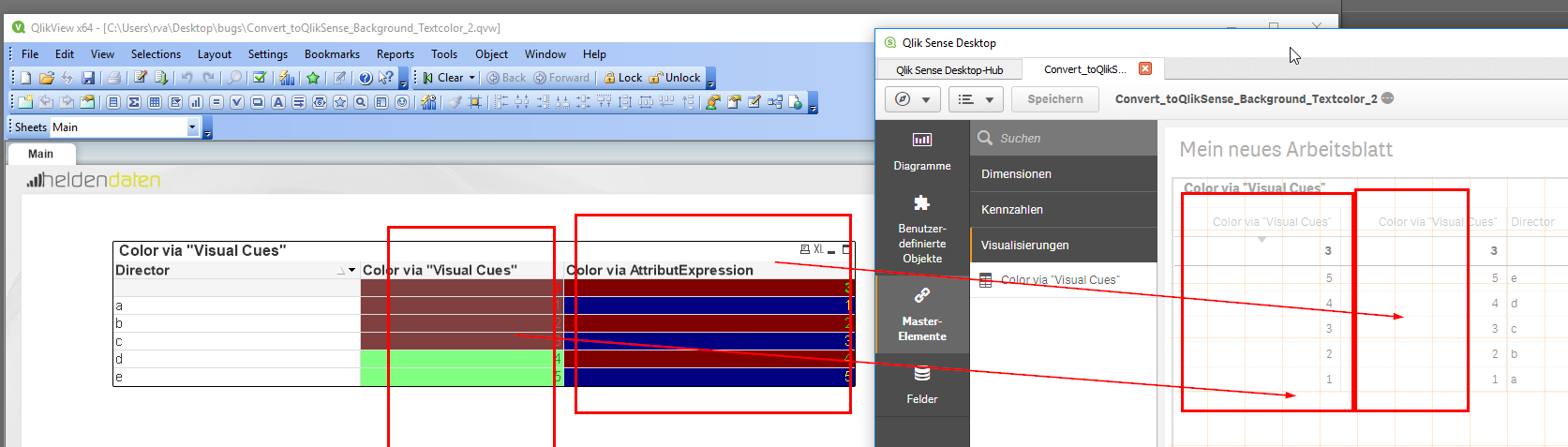Close the Convert_toQlikS... tab

[x=1145, y=68]
